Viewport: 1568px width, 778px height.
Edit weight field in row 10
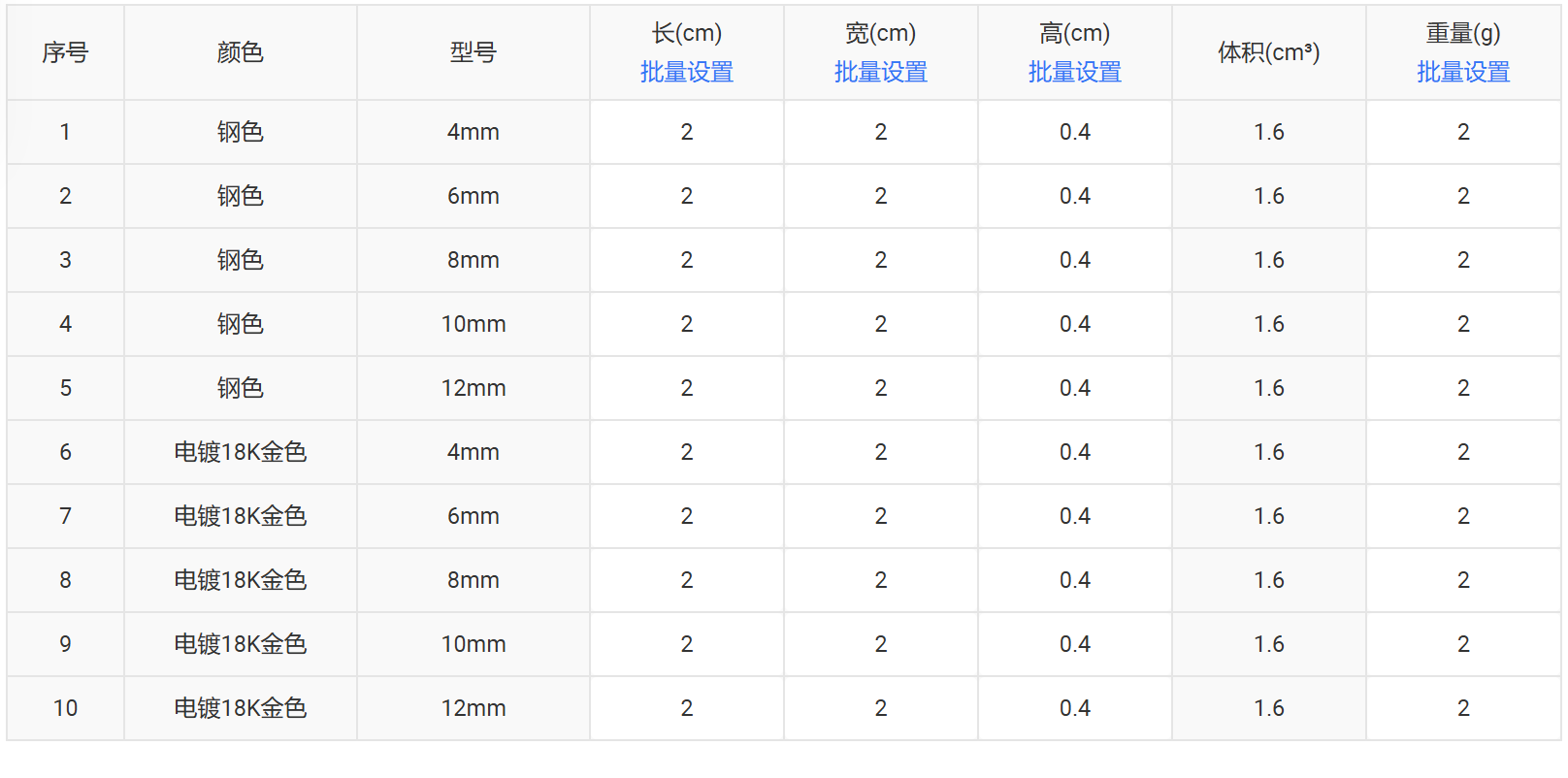[1462, 708]
